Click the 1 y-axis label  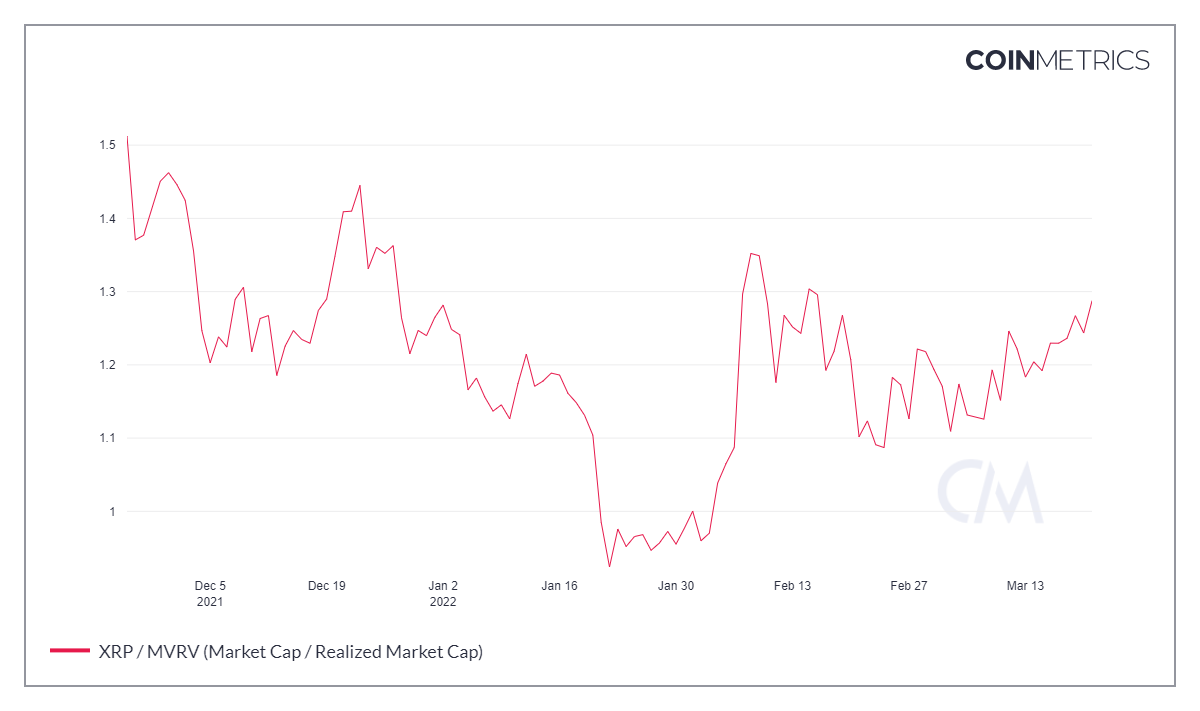click(112, 512)
